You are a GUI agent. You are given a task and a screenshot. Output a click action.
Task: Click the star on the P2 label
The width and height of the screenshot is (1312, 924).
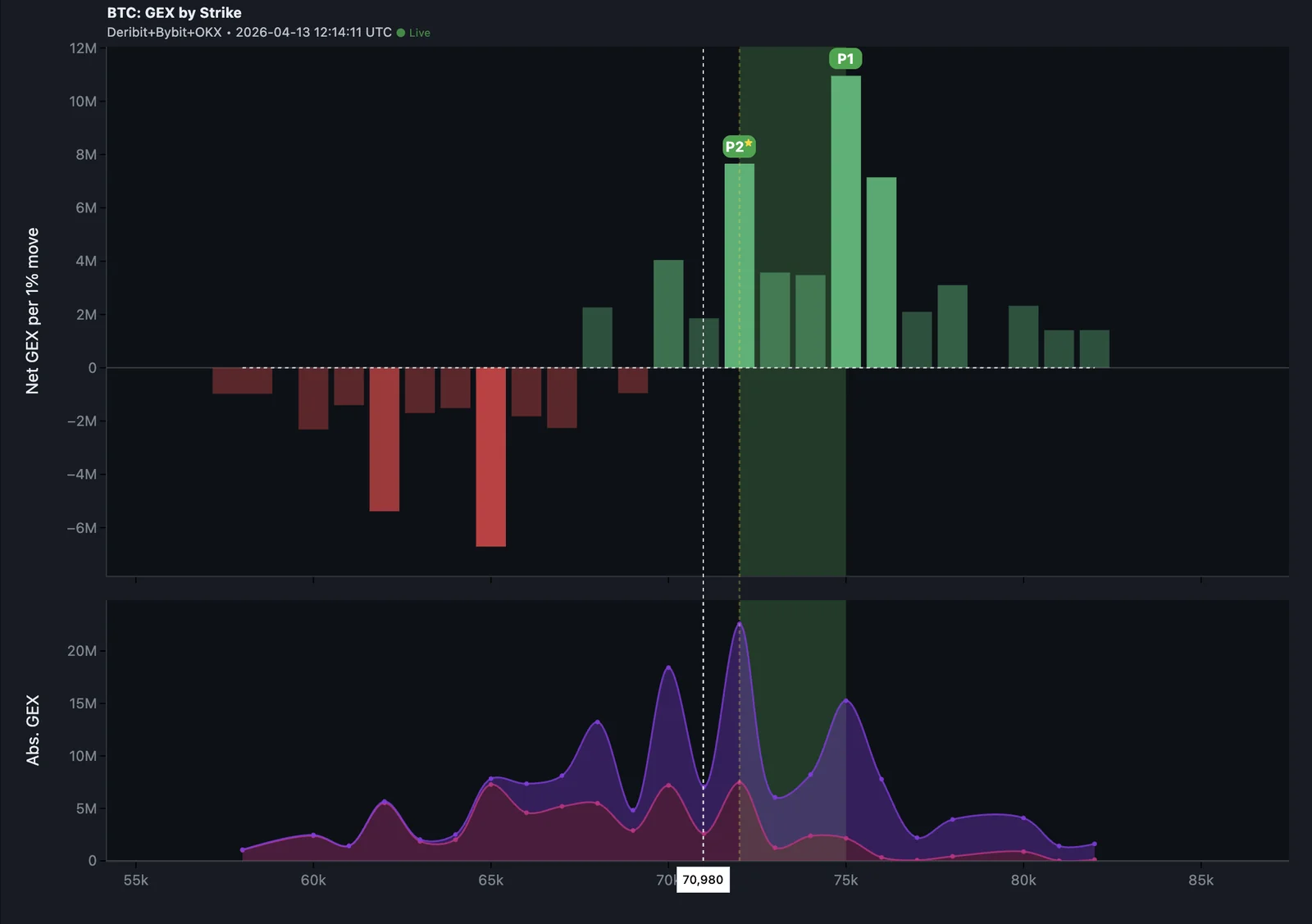pyautogui.click(x=750, y=141)
